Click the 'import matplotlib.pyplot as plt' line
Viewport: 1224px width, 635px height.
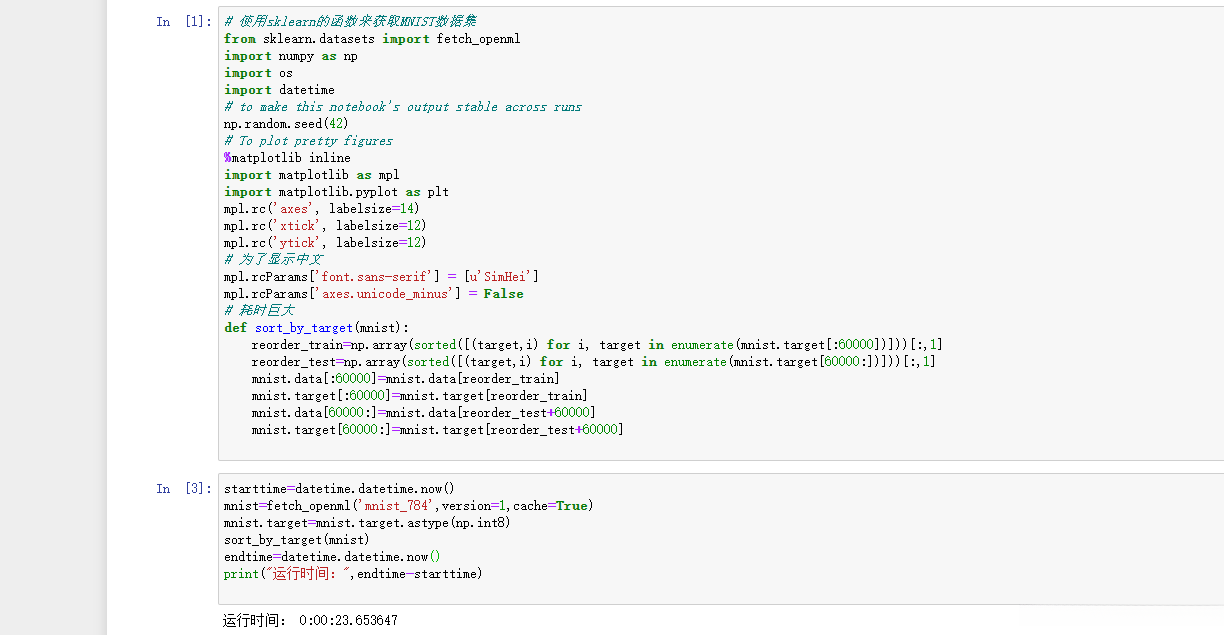[x=336, y=192]
